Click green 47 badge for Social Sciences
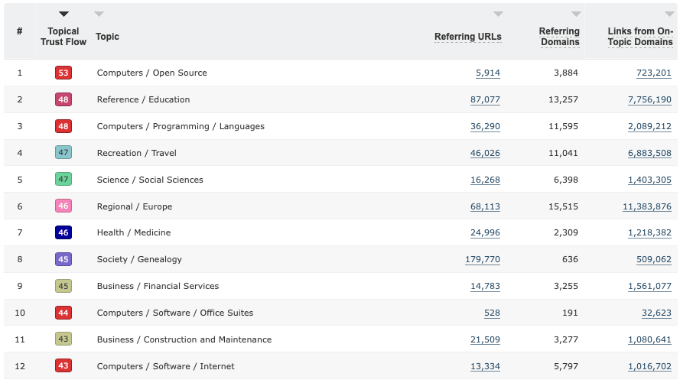This screenshot has width=680, height=383. click(x=63, y=180)
